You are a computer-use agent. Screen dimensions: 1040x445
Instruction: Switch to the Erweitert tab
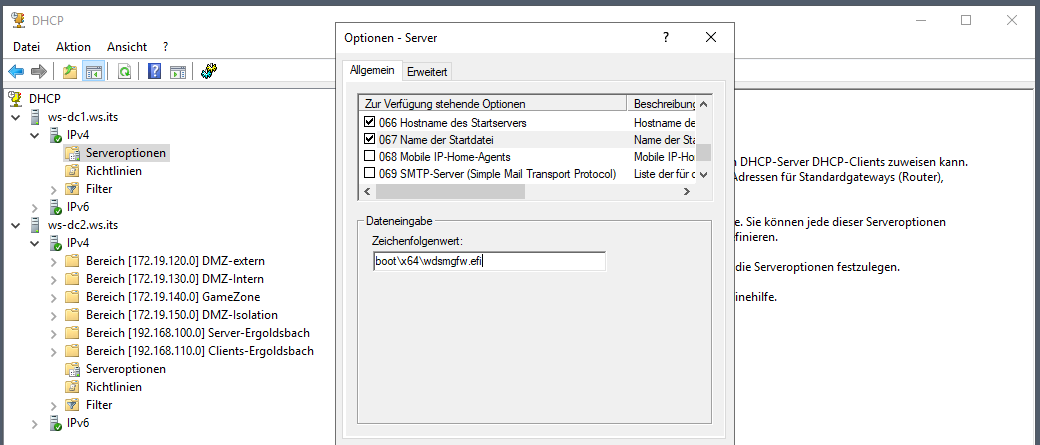426,71
